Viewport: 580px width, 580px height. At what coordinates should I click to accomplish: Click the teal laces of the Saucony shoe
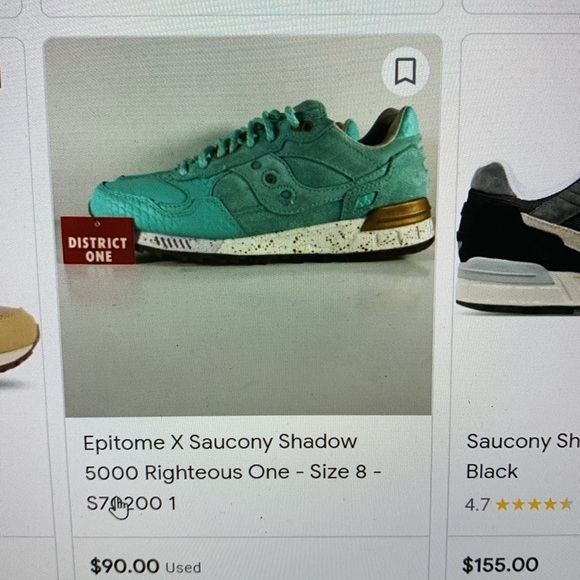(240, 139)
